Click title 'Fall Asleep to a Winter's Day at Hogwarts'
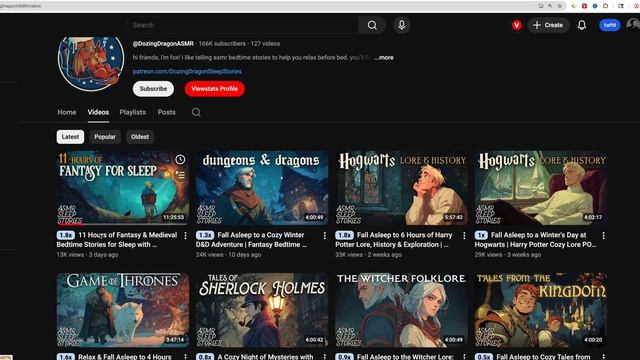 pyautogui.click(x=536, y=240)
